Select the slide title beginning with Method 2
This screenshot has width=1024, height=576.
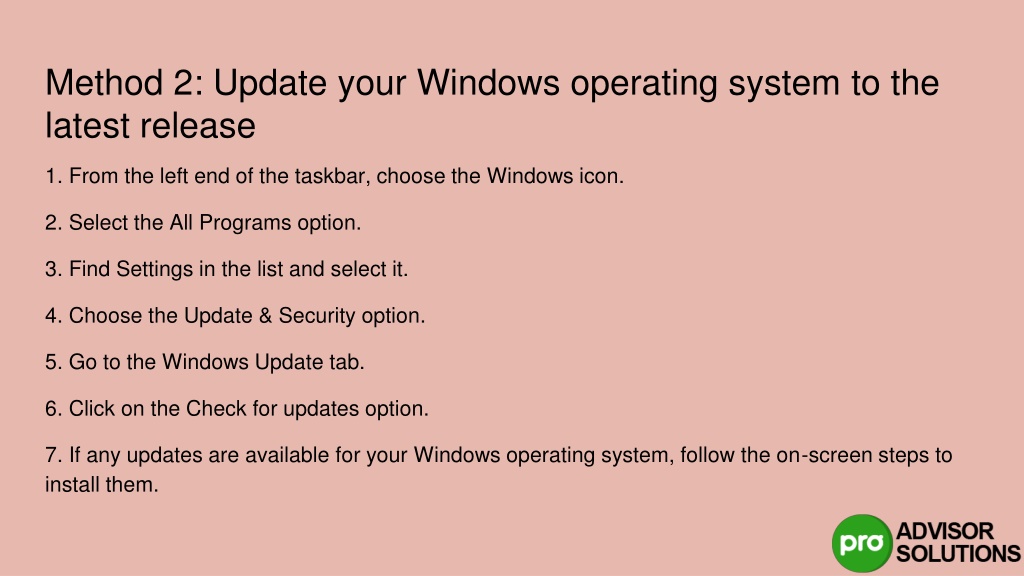tap(492, 104)
